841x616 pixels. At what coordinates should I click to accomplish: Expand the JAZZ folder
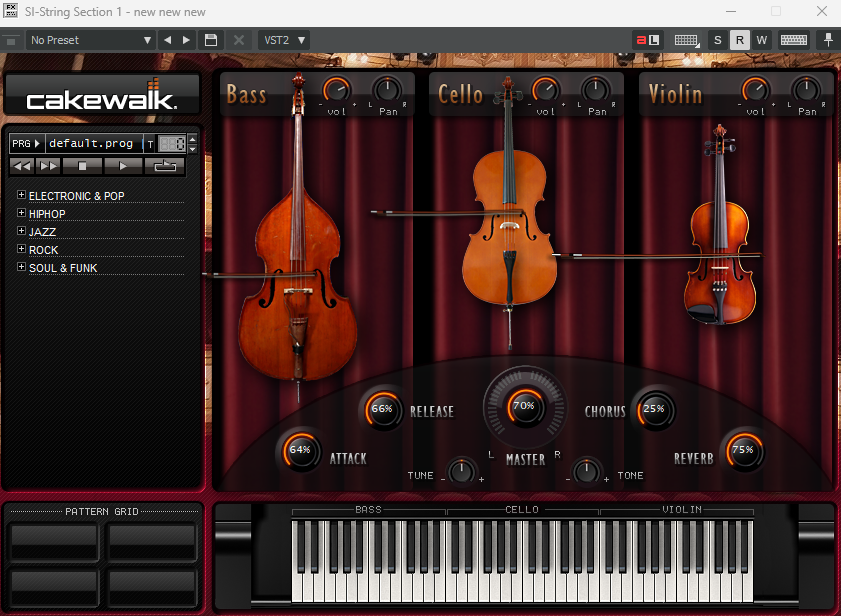coord(21,231)
